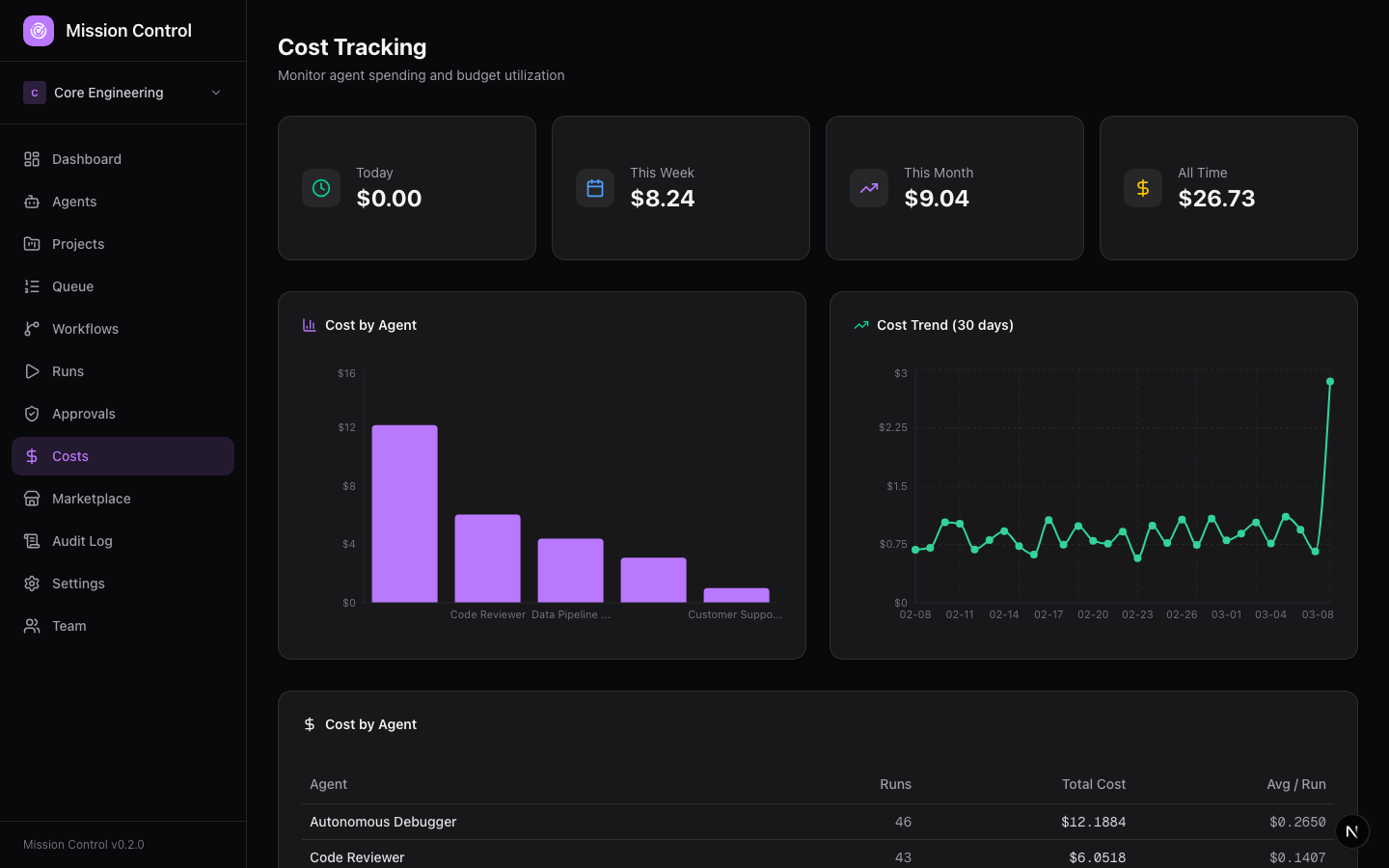The width and height of the screenshot is (1389, 868).
Task: Select the green trend icon on Cost Trend panel
Action: [860, 325]
